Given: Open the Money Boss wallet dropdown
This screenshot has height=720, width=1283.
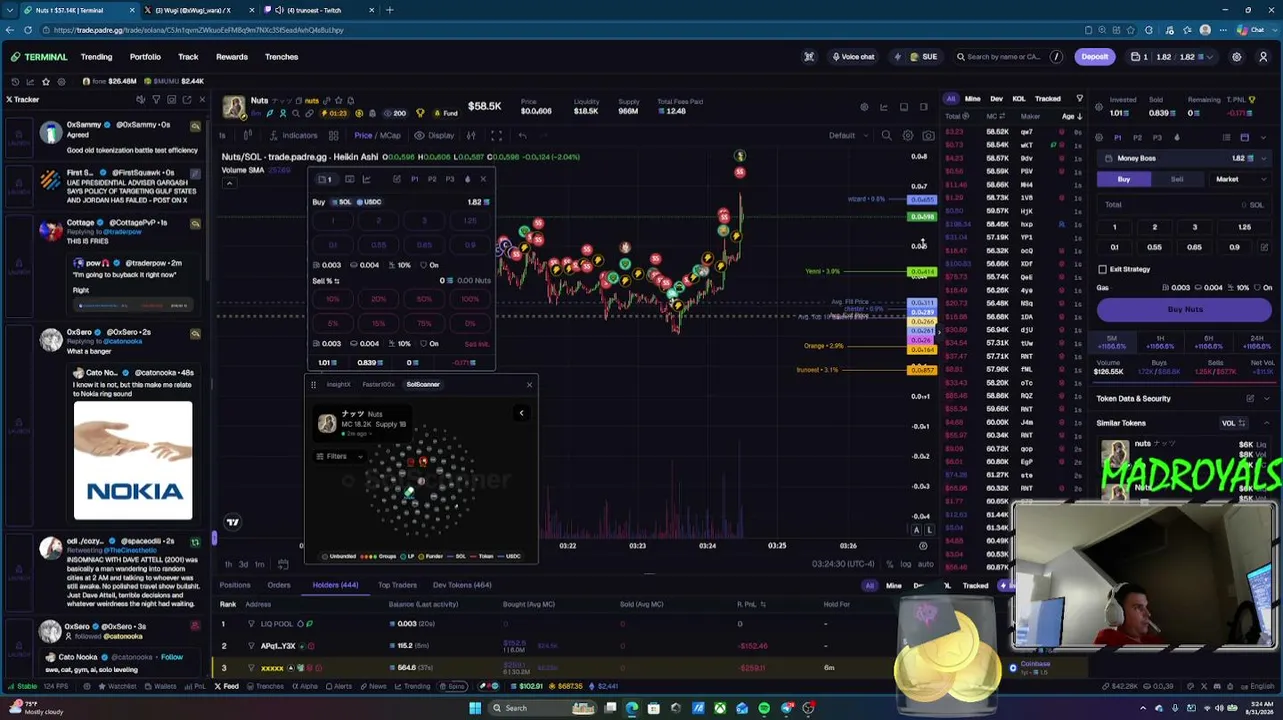Looking at the screenshot, I should pos(1185,158).
